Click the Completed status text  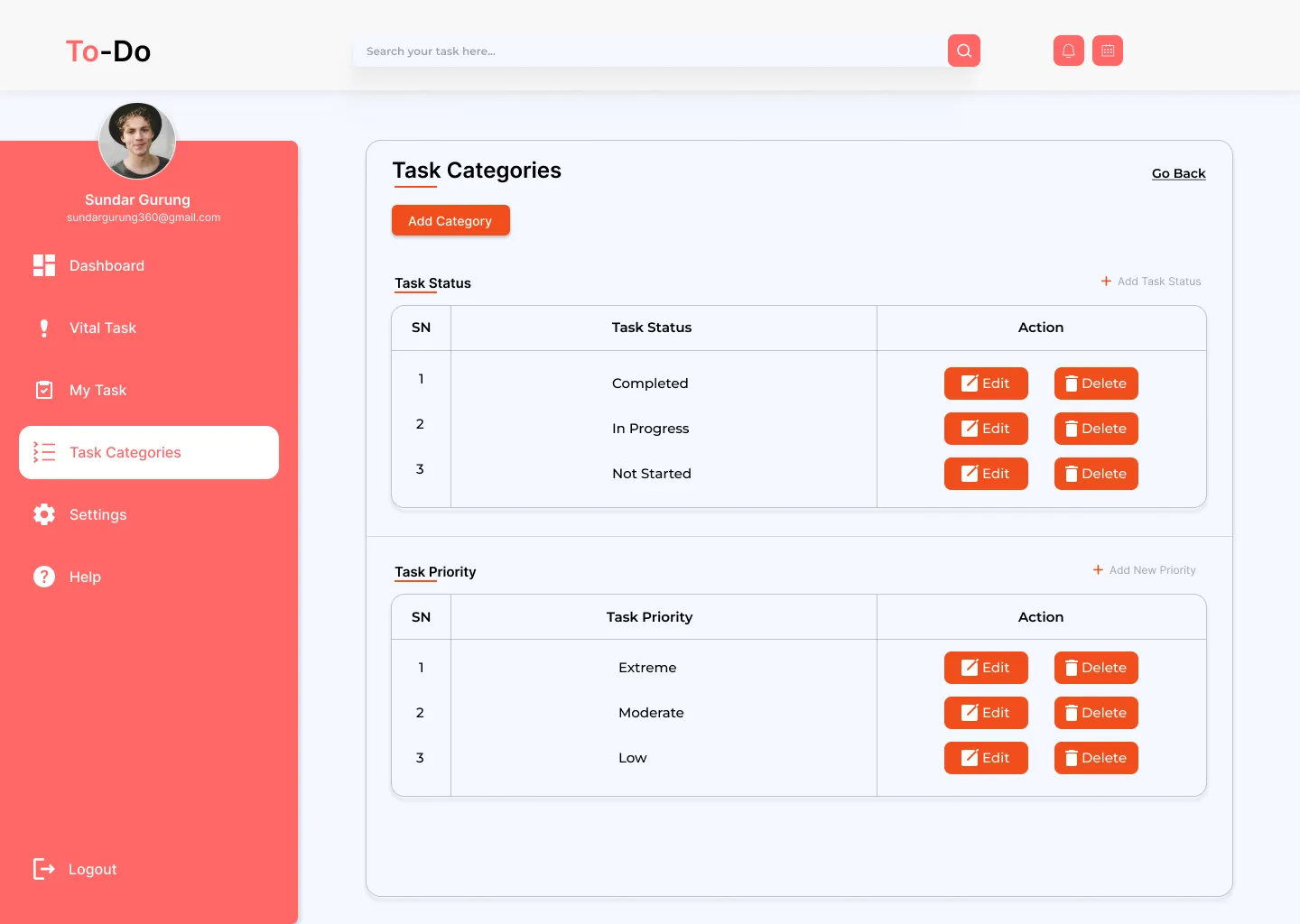[x=650, y=383]
